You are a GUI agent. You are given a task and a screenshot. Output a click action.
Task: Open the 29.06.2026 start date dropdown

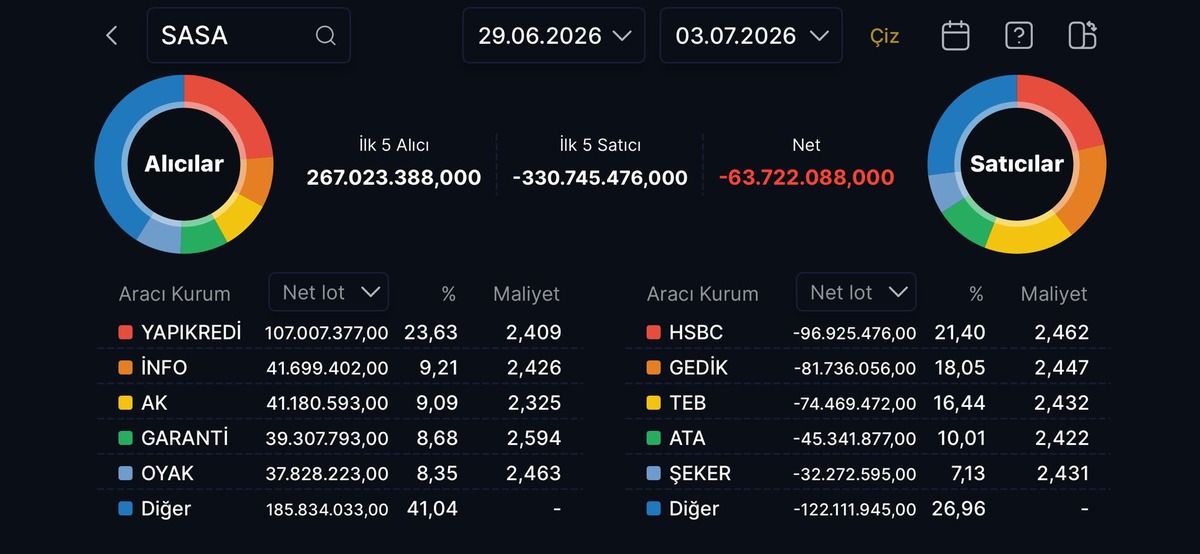point(555,36)
